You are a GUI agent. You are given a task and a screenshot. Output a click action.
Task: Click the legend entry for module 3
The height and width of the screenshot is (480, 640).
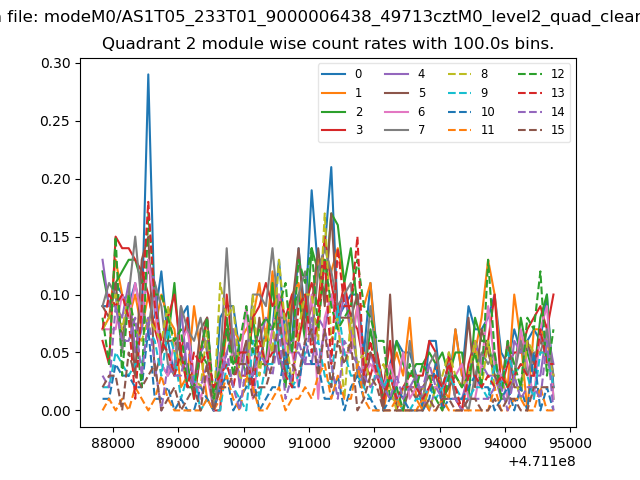[x=342, y=130]
